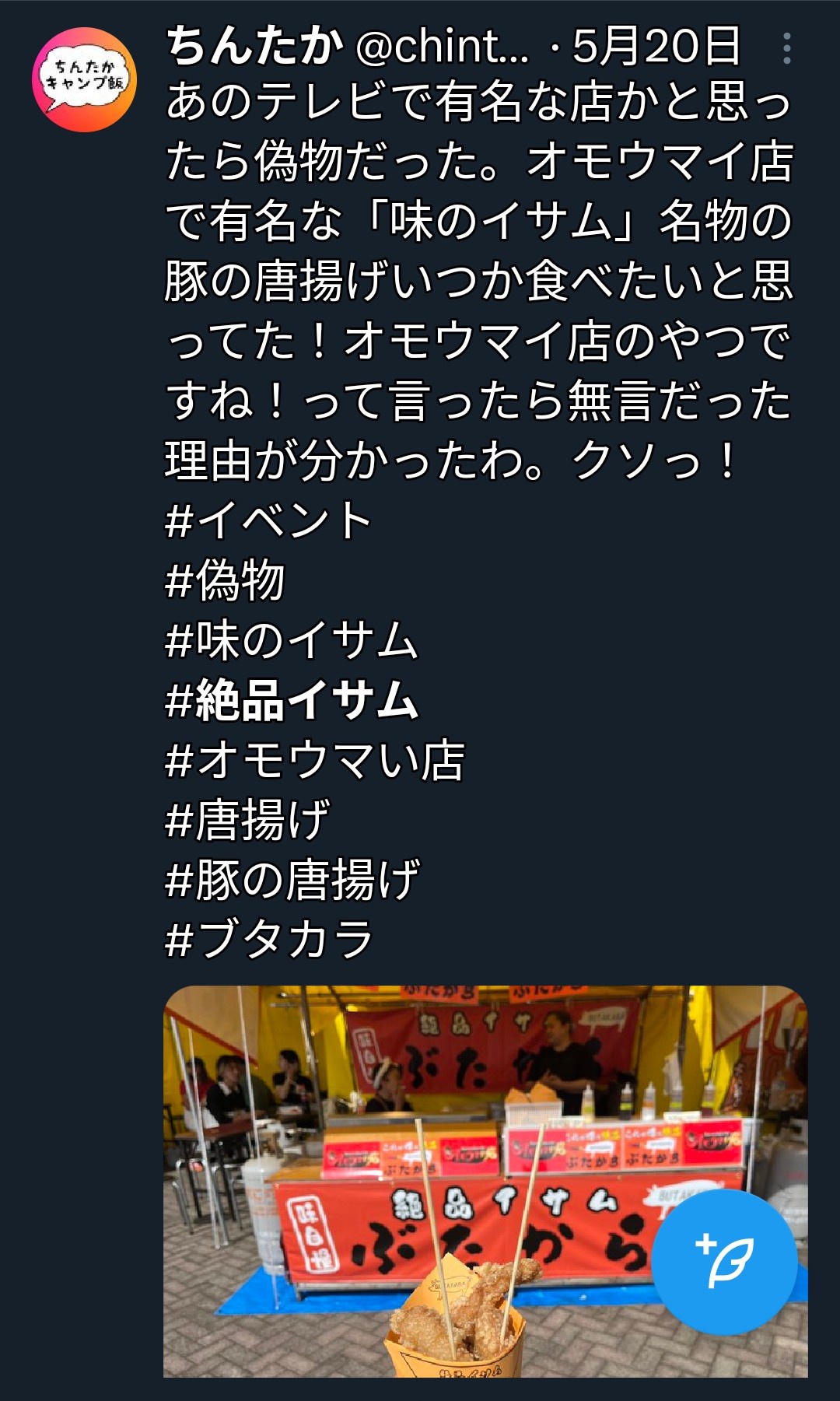Open hashtag #イベント
The image size is (840, 1401).
tap(269, 520)
